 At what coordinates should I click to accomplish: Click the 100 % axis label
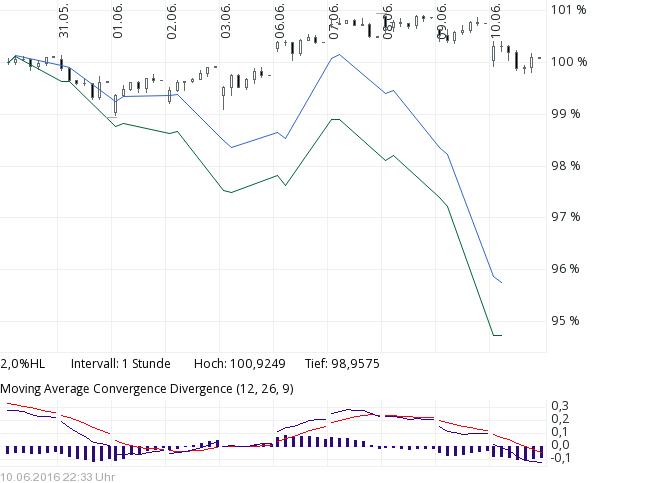point(568,62)
